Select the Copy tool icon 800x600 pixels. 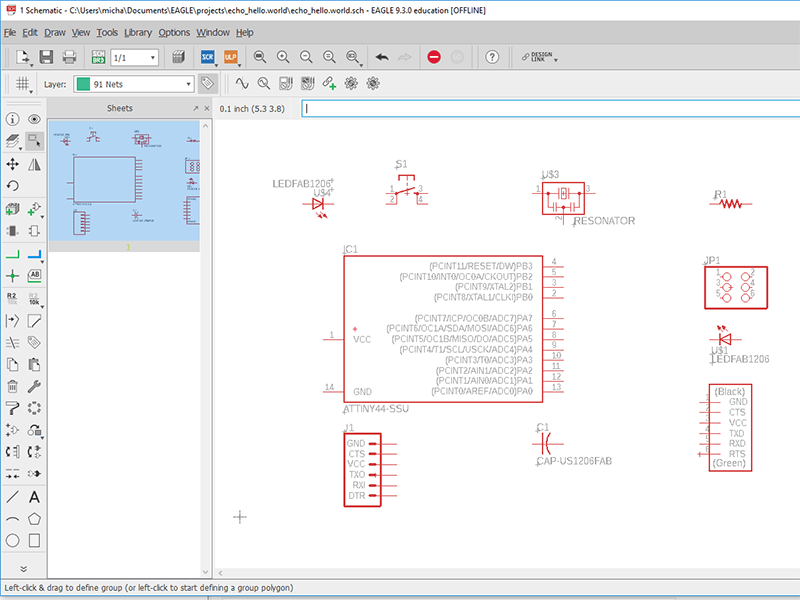[x=13, y=364]
